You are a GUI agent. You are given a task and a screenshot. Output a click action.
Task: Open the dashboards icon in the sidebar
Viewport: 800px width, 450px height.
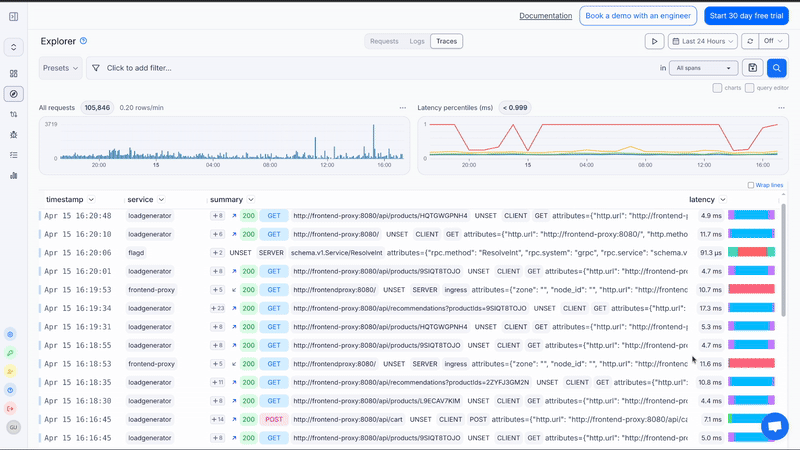point(14,74)
